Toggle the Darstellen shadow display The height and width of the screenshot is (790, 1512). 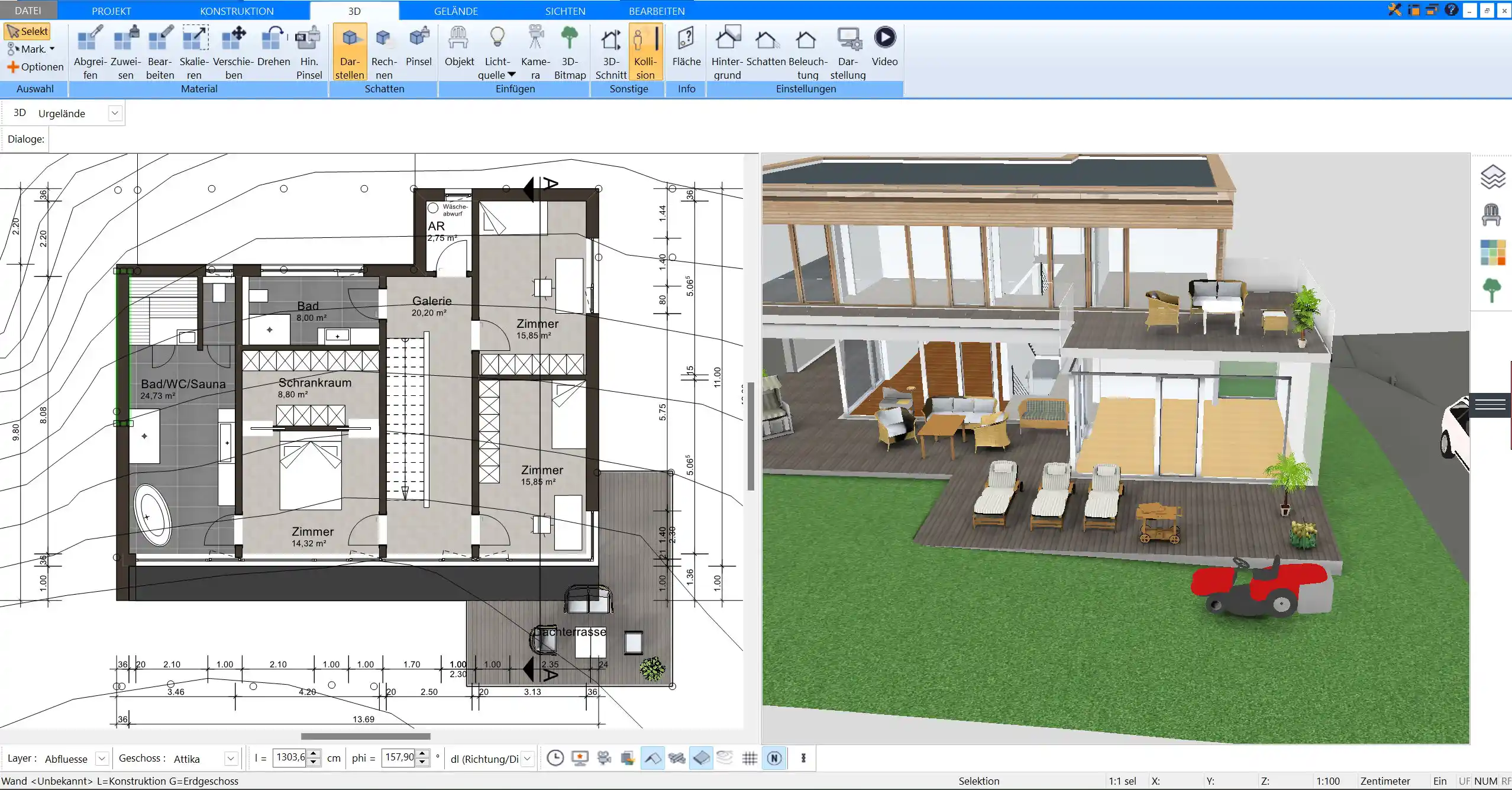[350, 52]
